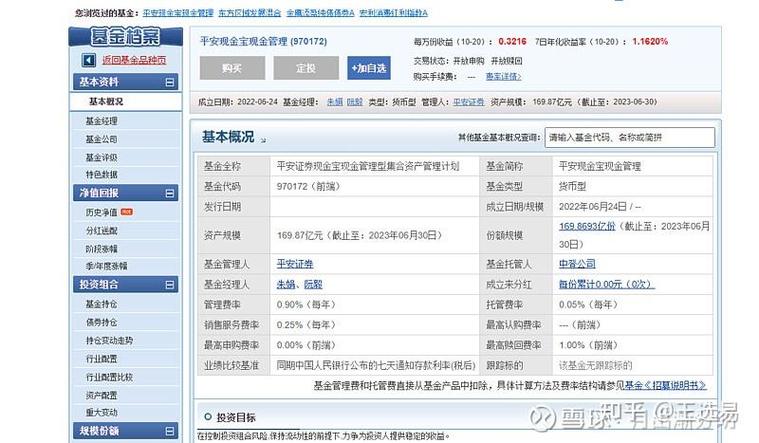Click the gray 购买 button
Viewport: 759px width, 443px height.
click(x=232, y=68)
